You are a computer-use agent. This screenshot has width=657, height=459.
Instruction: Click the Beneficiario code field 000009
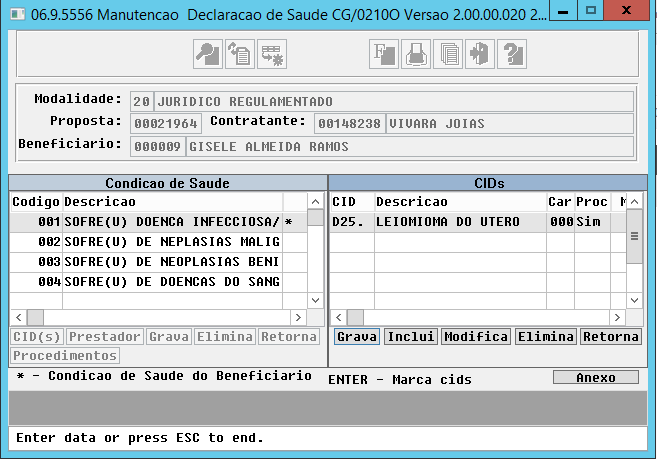(x=158, y=147)
